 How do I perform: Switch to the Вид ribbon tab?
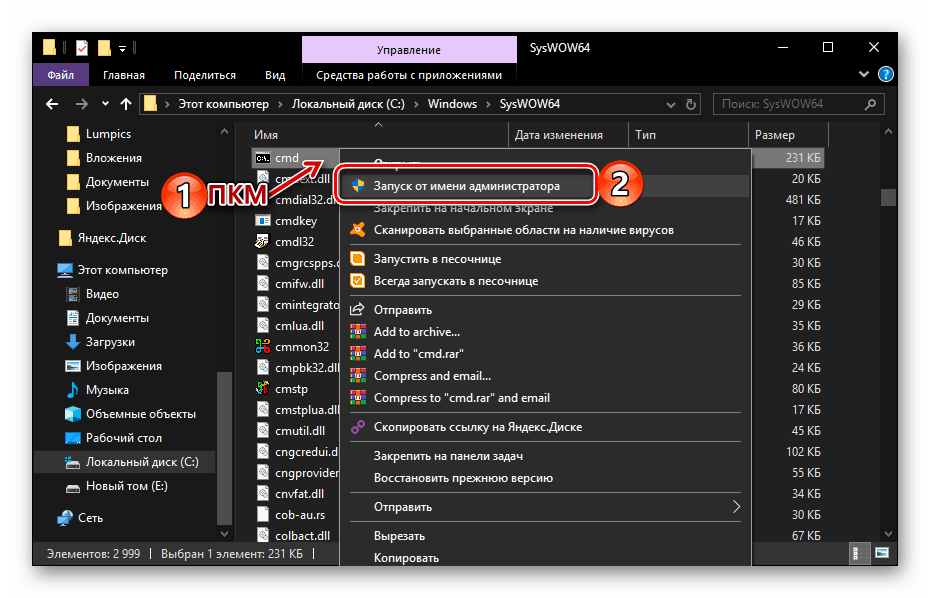click(275, 75)
